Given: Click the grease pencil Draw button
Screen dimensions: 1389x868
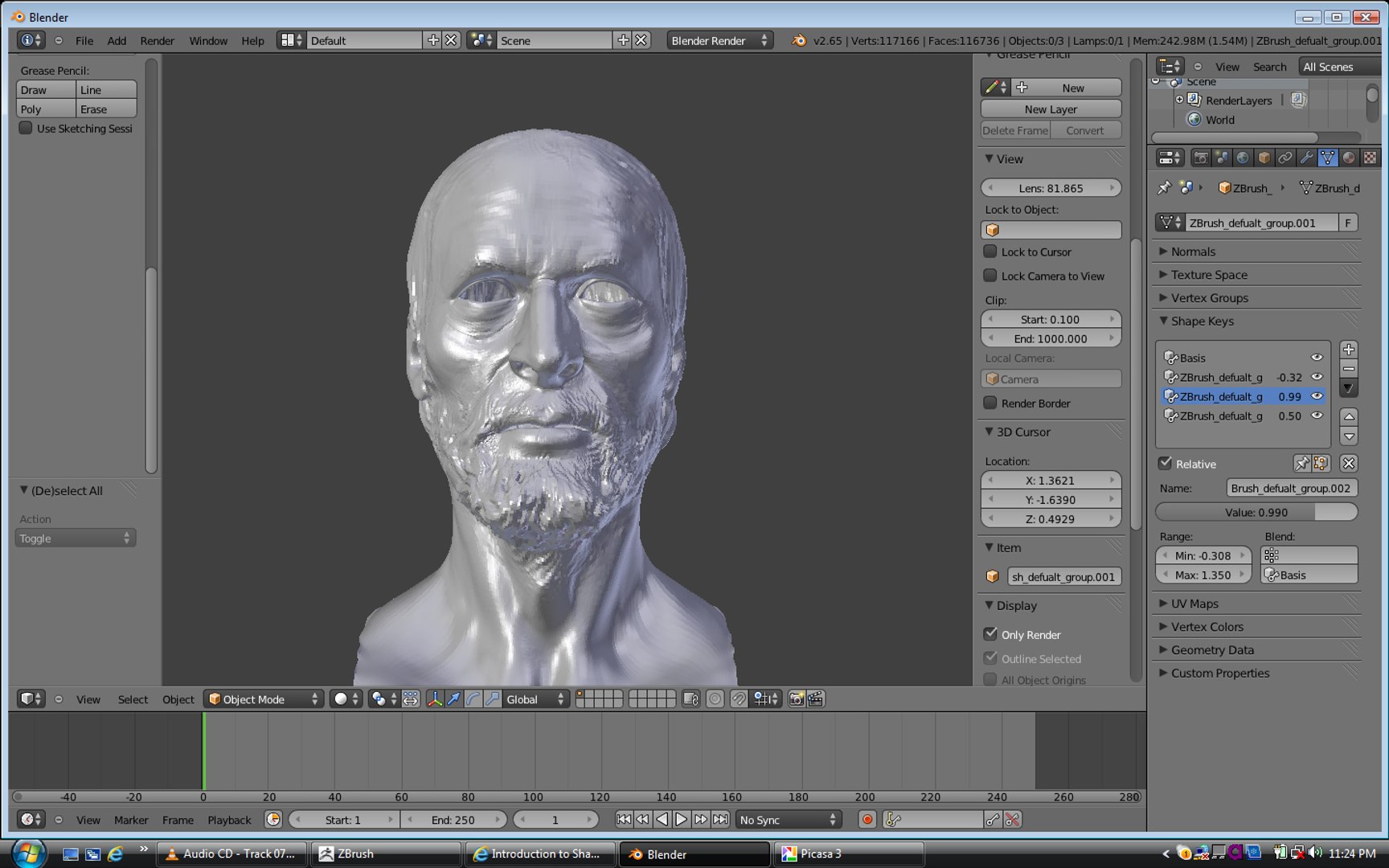Looking at the screenshot, I should click(46, 90).
